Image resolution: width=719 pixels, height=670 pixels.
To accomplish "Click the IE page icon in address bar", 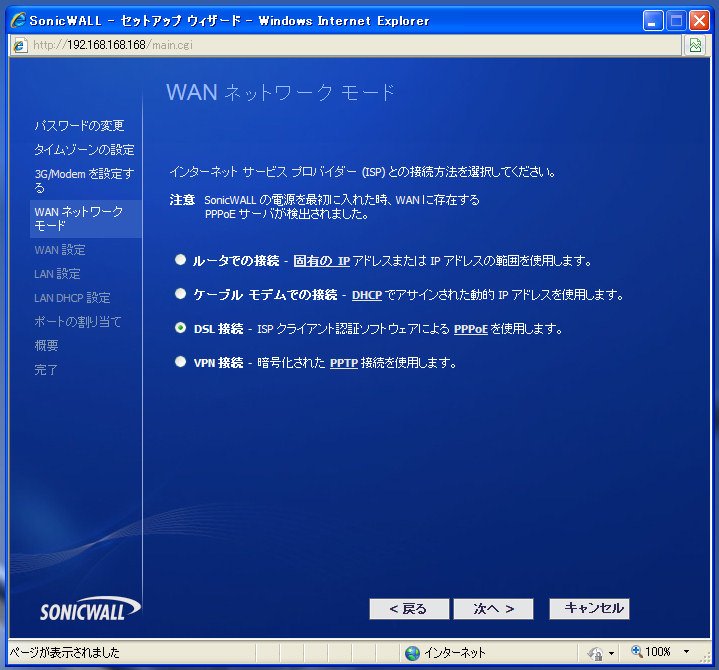I will click(20, 45).
